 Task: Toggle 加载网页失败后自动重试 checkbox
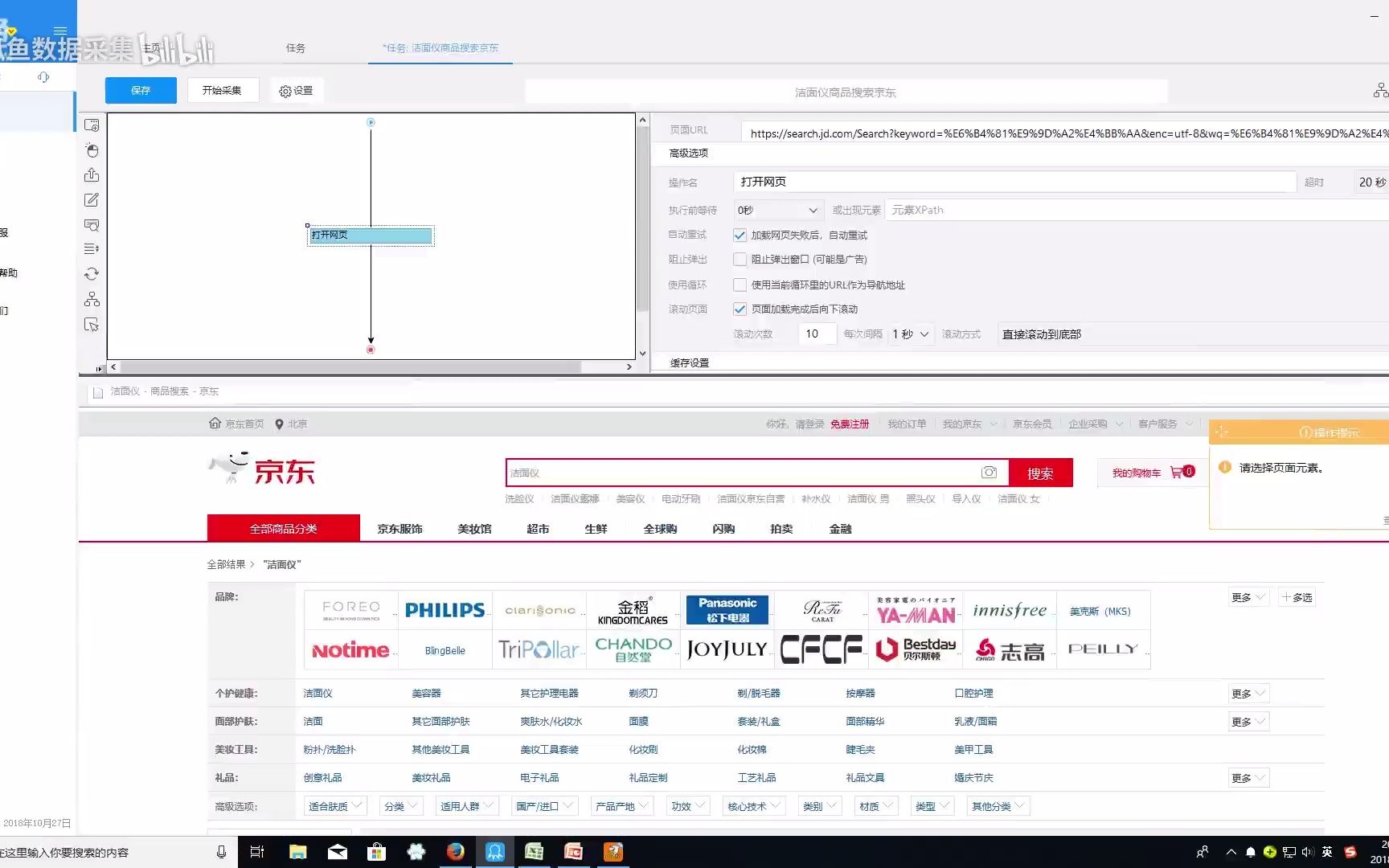click(x=740, y=235)
